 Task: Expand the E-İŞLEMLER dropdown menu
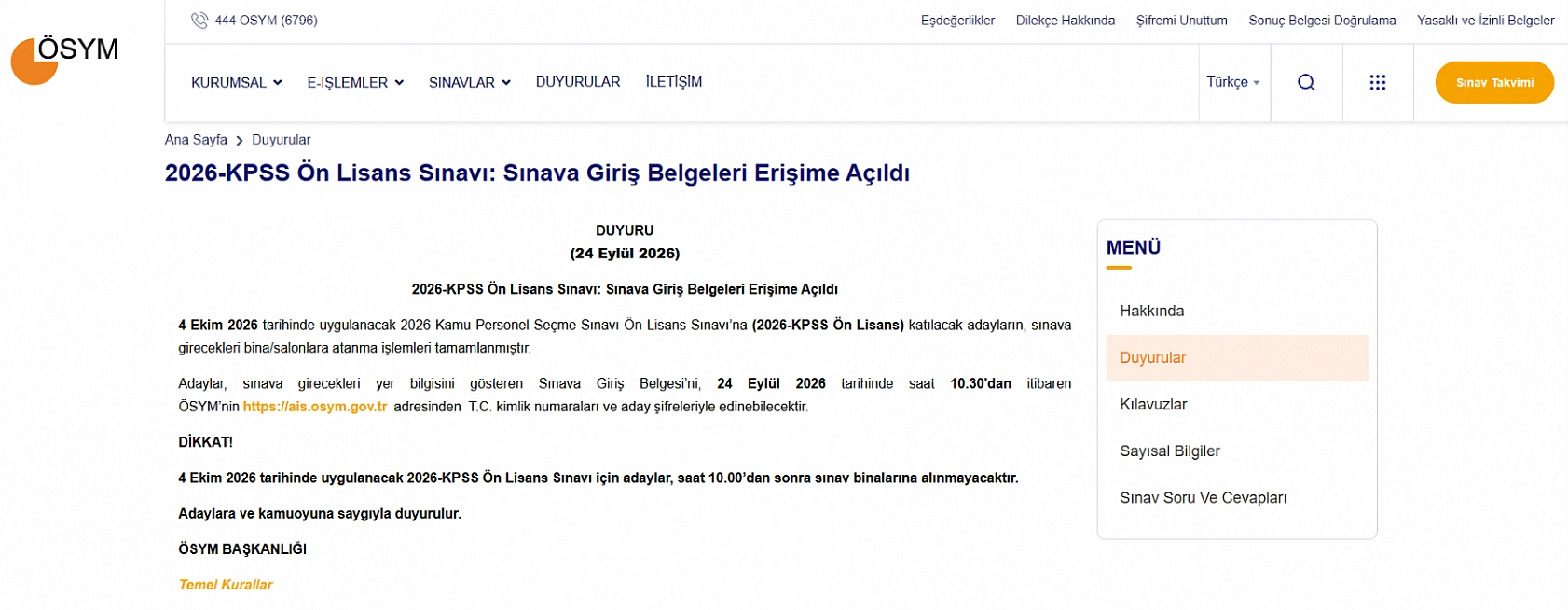[x=355, y=82]
